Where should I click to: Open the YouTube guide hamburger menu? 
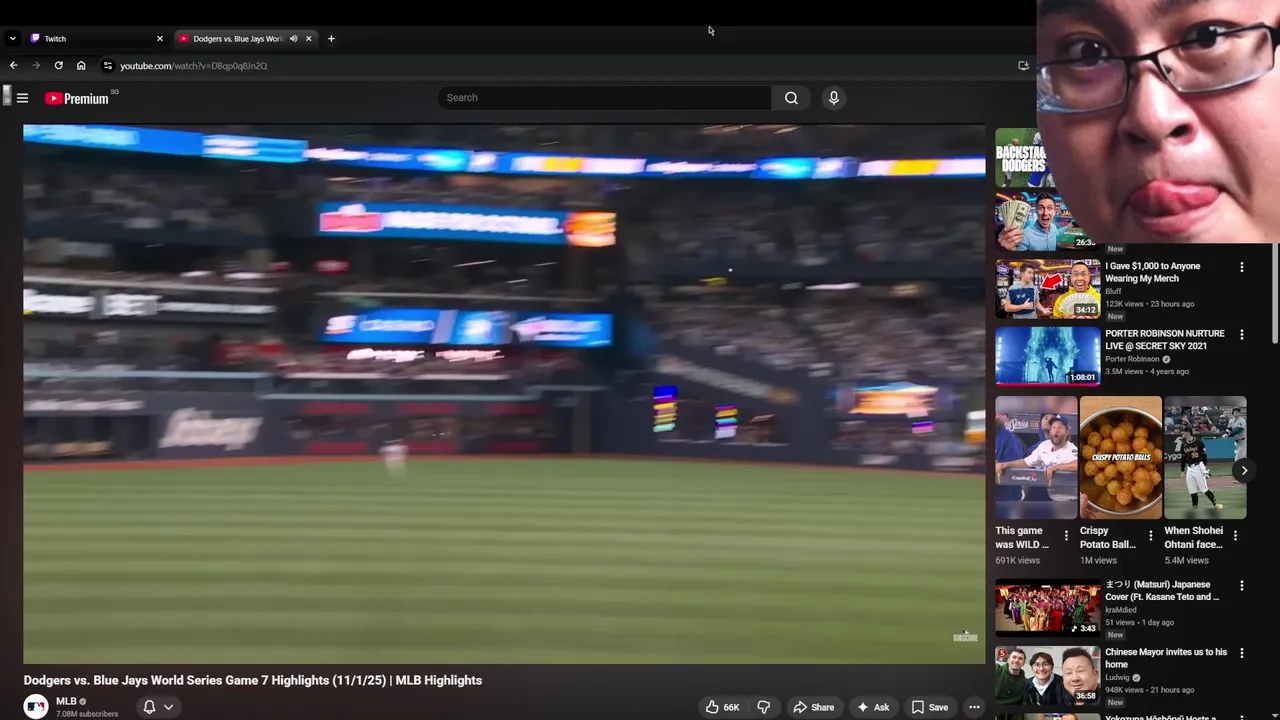pos(22,98)
